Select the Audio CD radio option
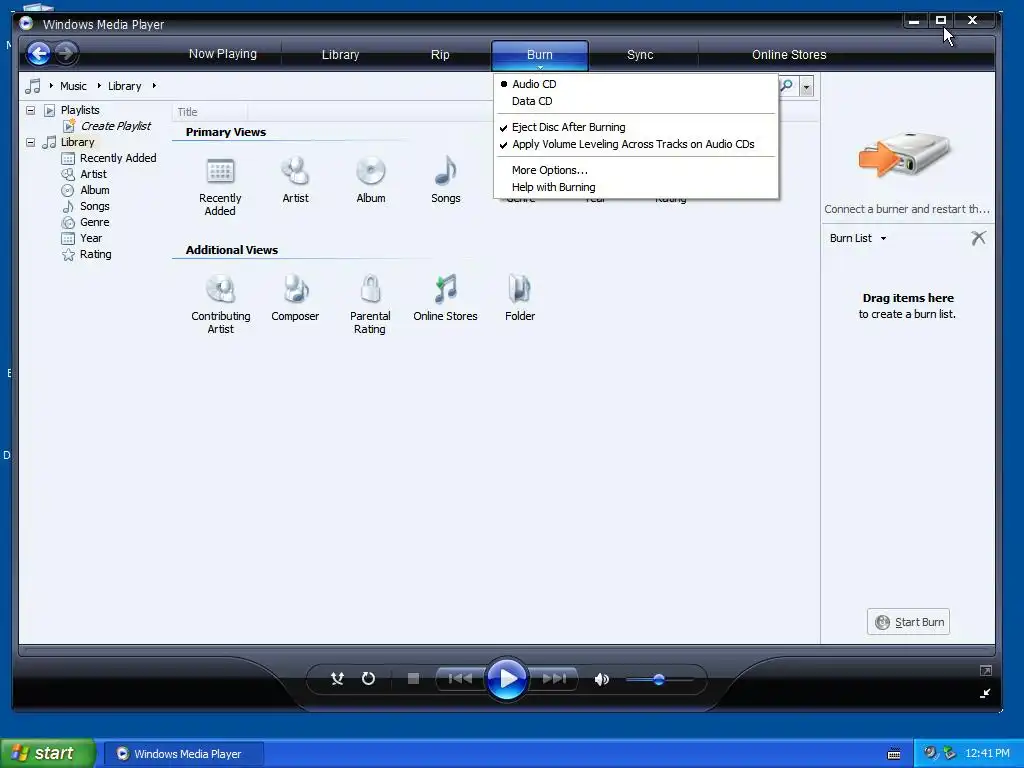Viewport: 1024px width, 768px height. pos(534,84)
